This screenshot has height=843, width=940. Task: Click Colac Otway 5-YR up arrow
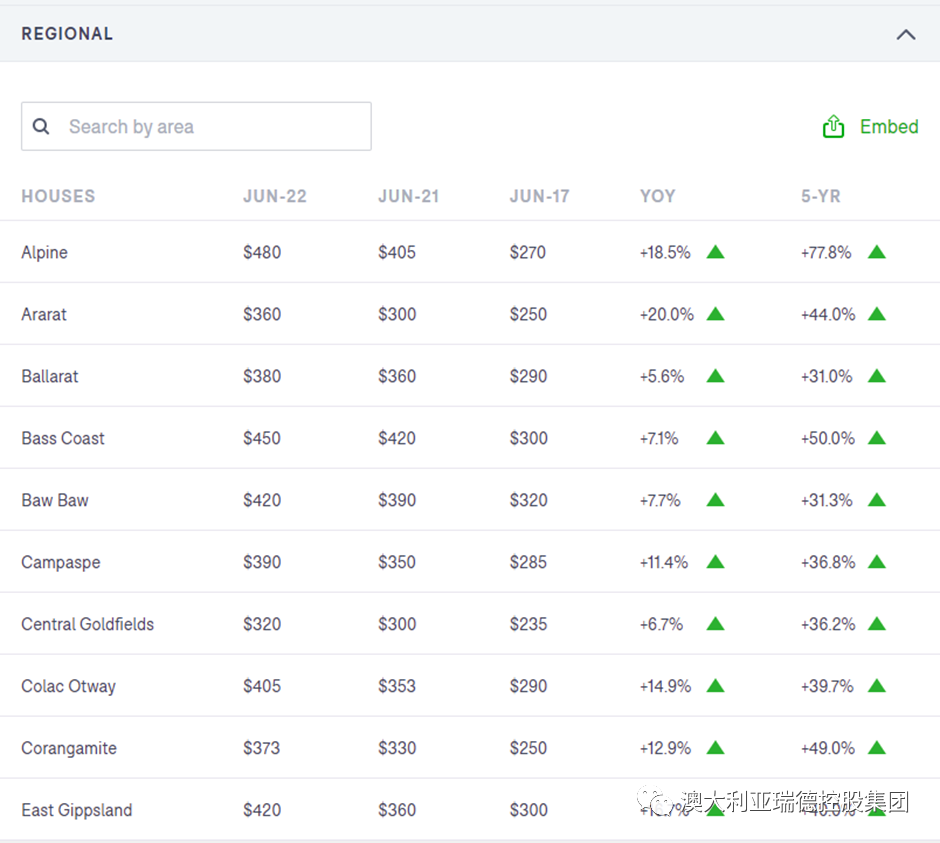pos(877,686)
